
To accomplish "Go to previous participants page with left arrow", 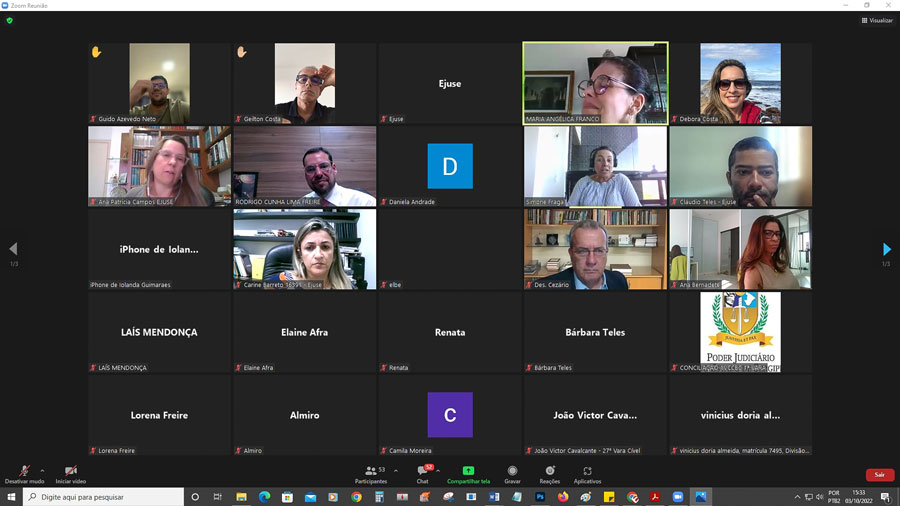I will coord(13,249).
